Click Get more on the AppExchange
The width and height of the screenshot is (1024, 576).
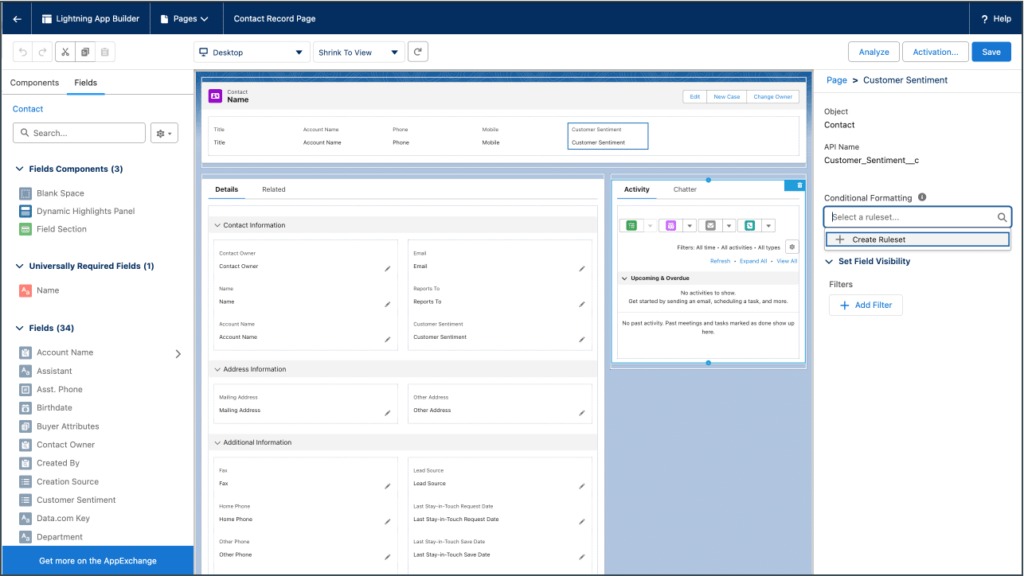tap(98, 561)
